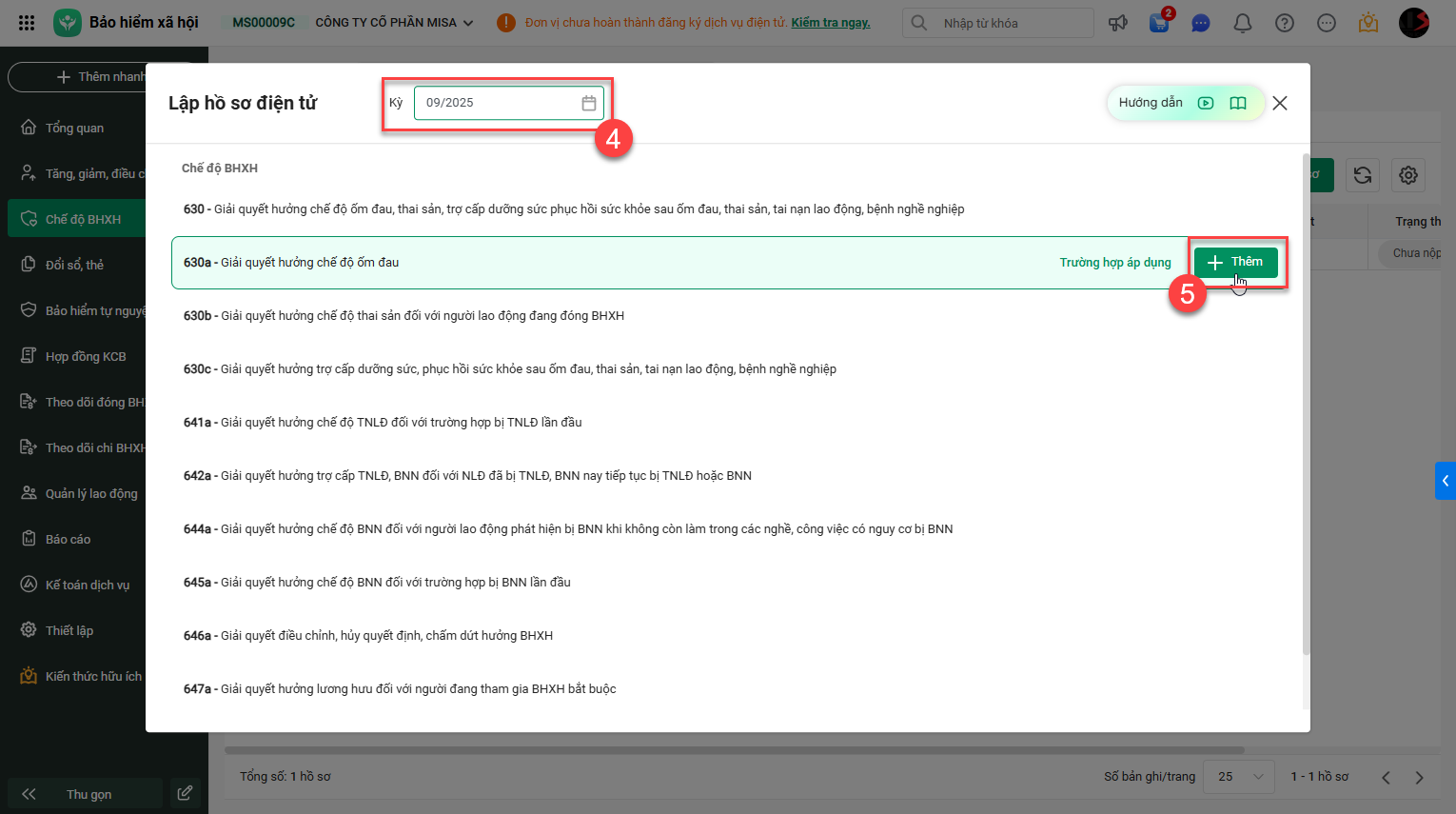Click the Thêm nhanh quick add button
The image size is (1456, 814).
101,77
